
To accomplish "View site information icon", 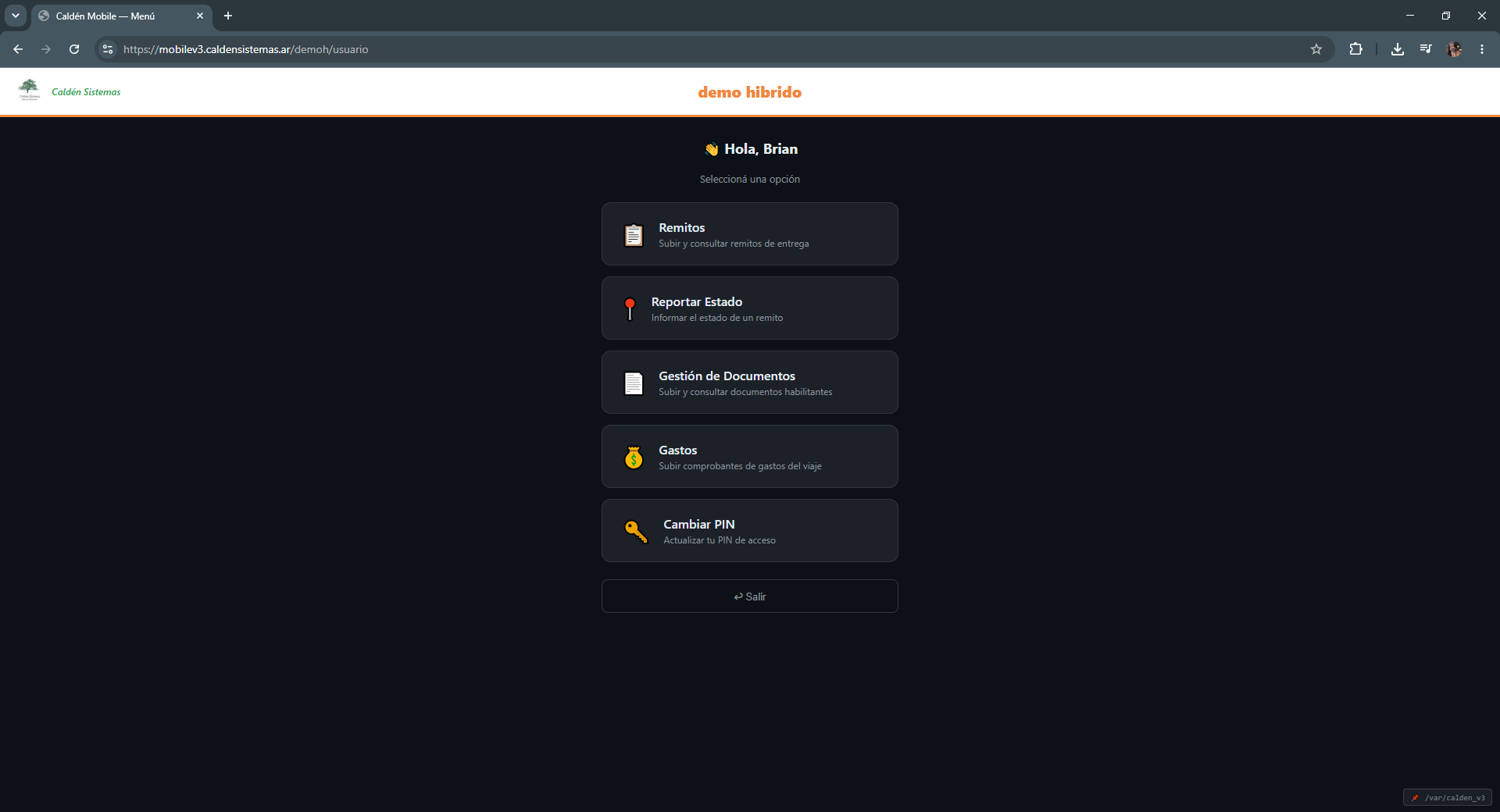I will (x=108, y=49).
